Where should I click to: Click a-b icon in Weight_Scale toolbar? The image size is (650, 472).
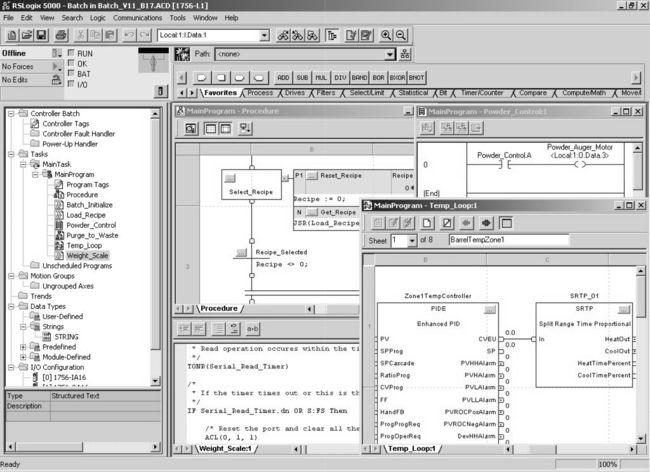tap(252, 329)
